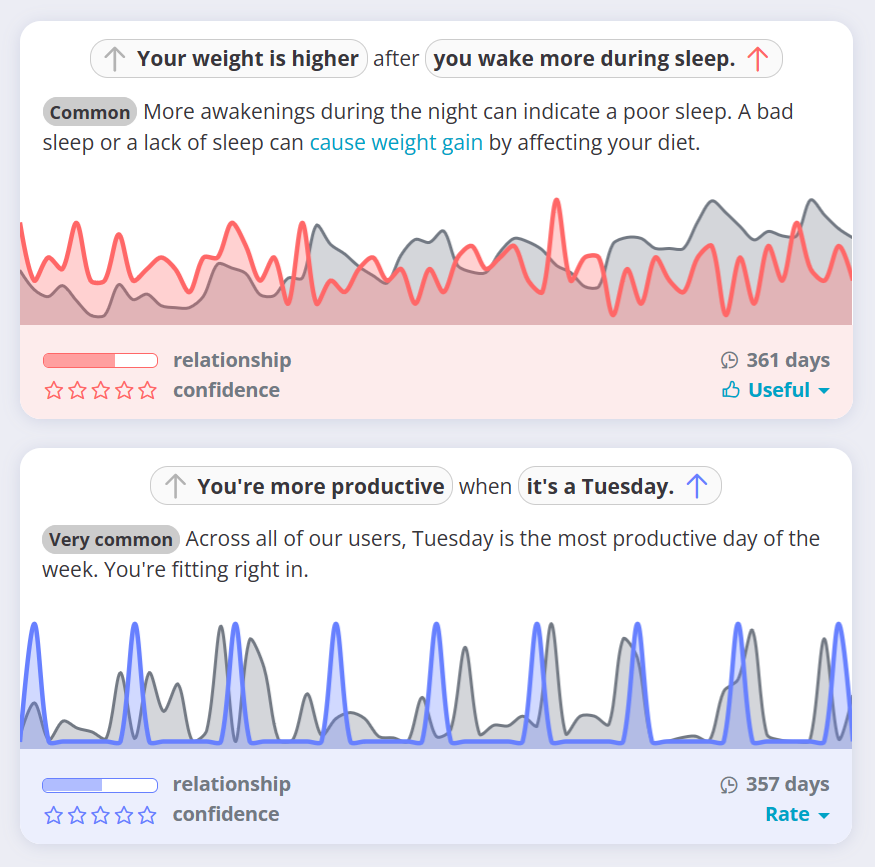Screen dimensions: 875x867
Task: Select the first confidence star on the weight insight
Action: pos(53,390)
